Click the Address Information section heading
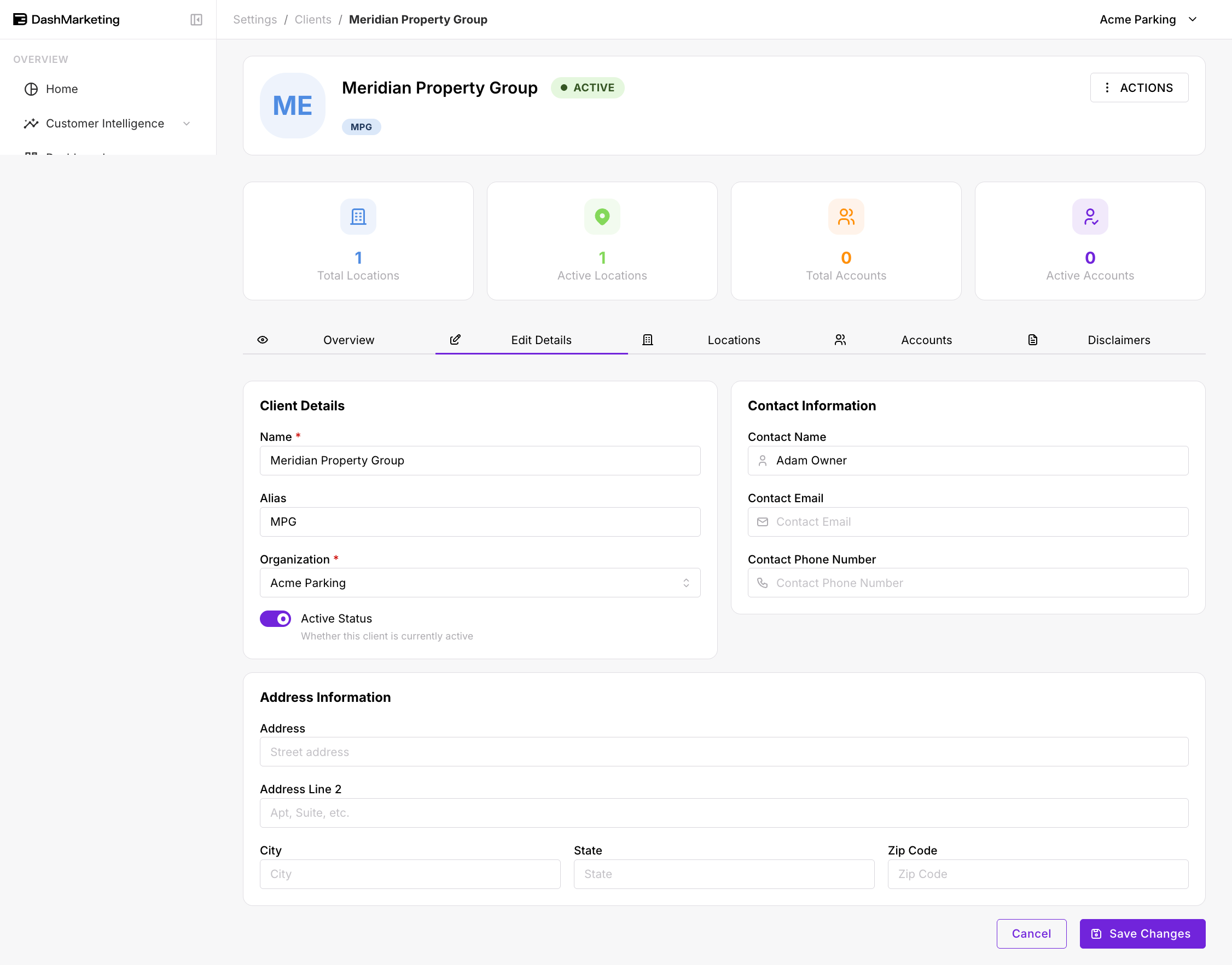 (326, 697)
